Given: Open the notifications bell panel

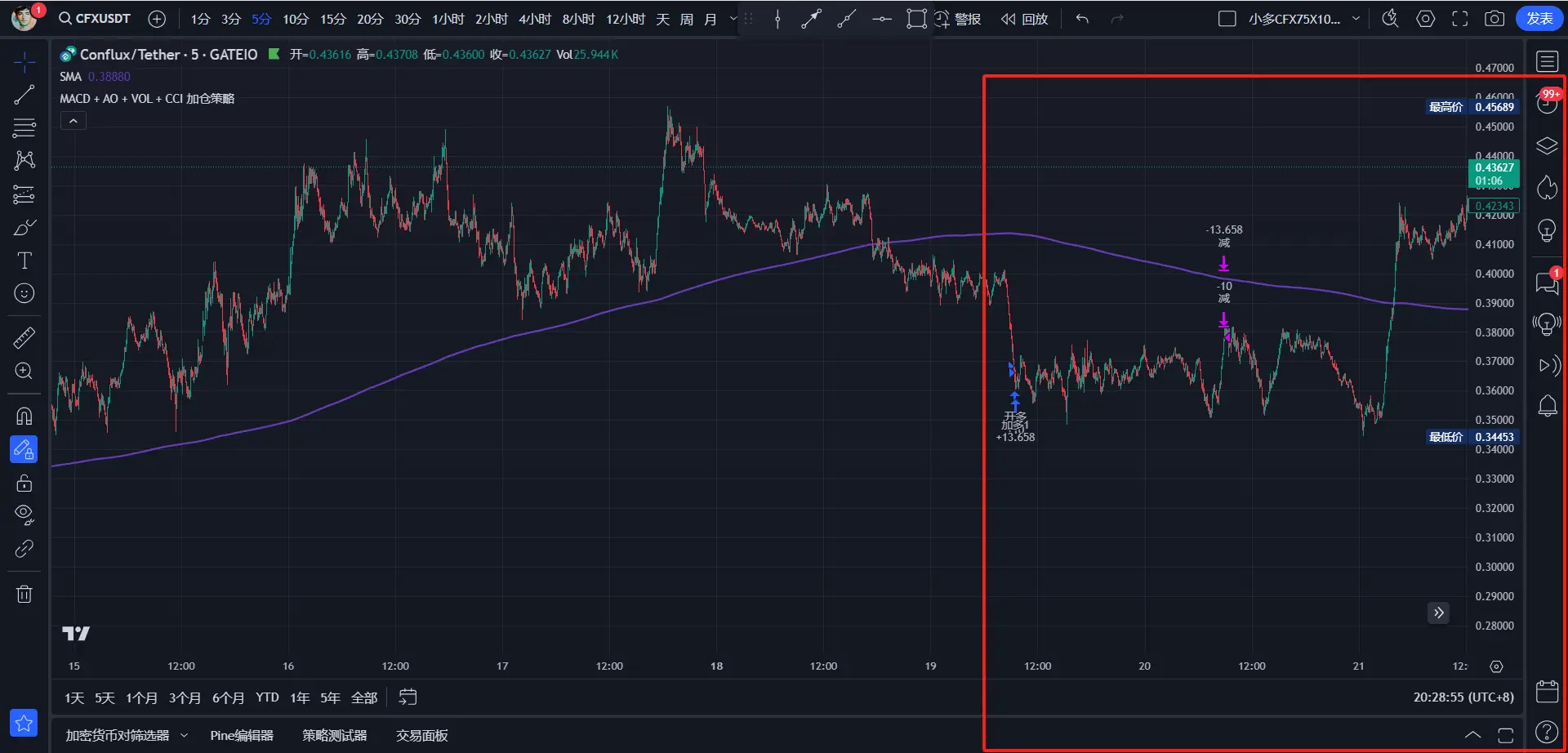Looking at the screenshot, I should point(1547,406).
